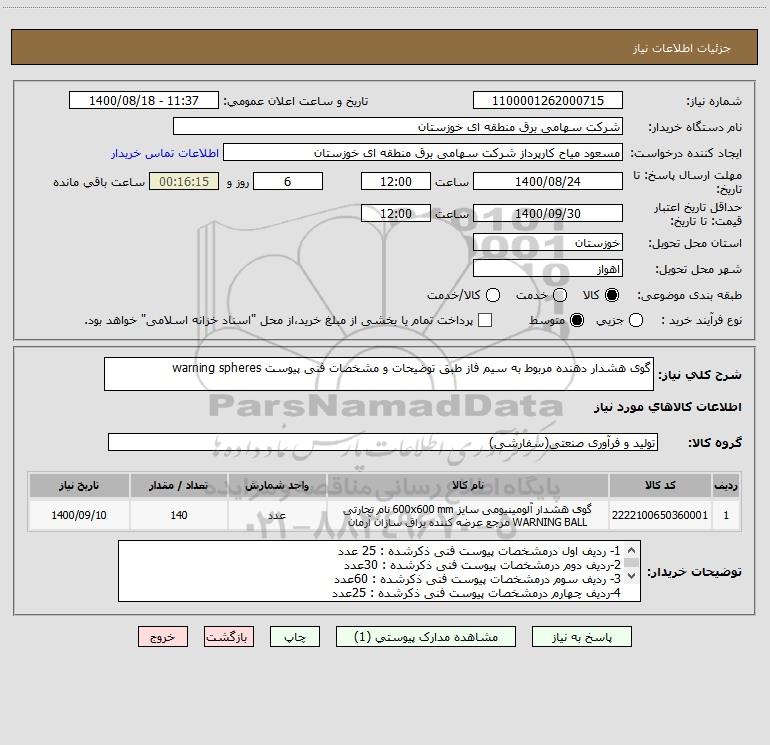Click the remaining days field showing 6
This screenshot has width=770, height=745.
point(288,181)
